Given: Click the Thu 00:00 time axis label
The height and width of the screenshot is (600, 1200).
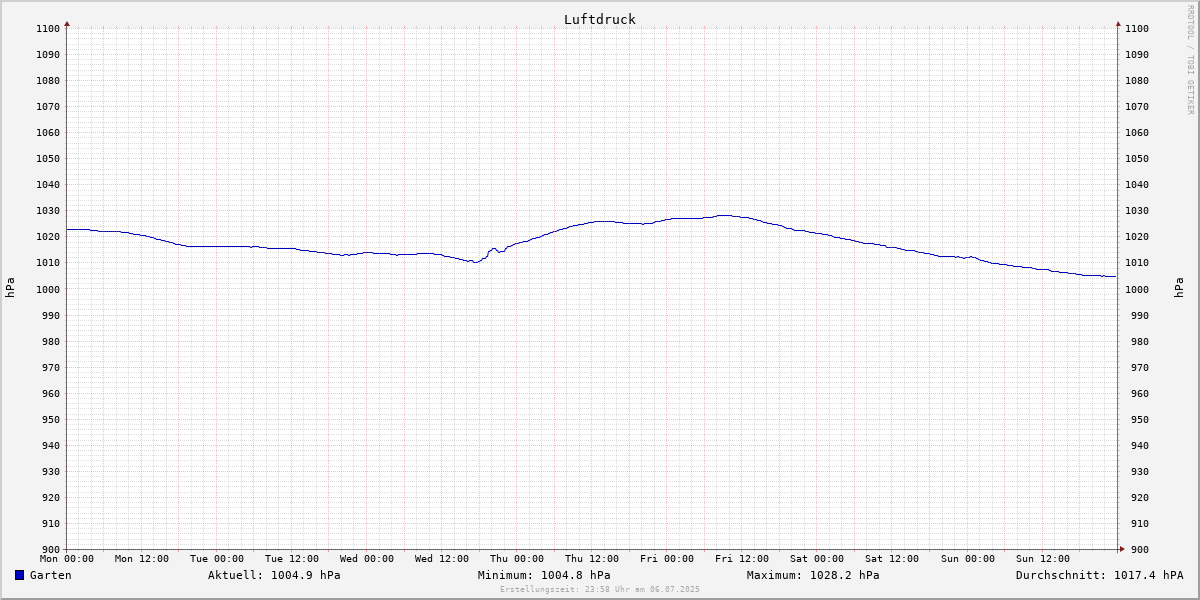Looking at the screenshot, I should (517, 559).
